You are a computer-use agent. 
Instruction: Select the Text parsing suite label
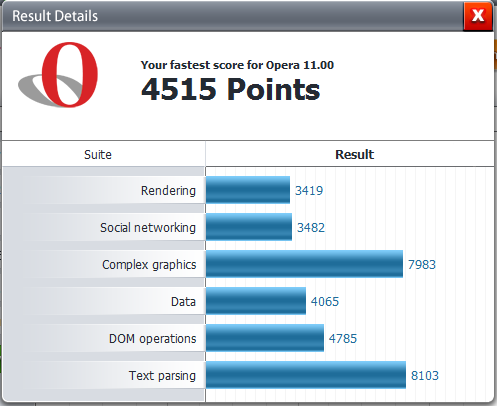pyautogui.click(x=162, y=375)
